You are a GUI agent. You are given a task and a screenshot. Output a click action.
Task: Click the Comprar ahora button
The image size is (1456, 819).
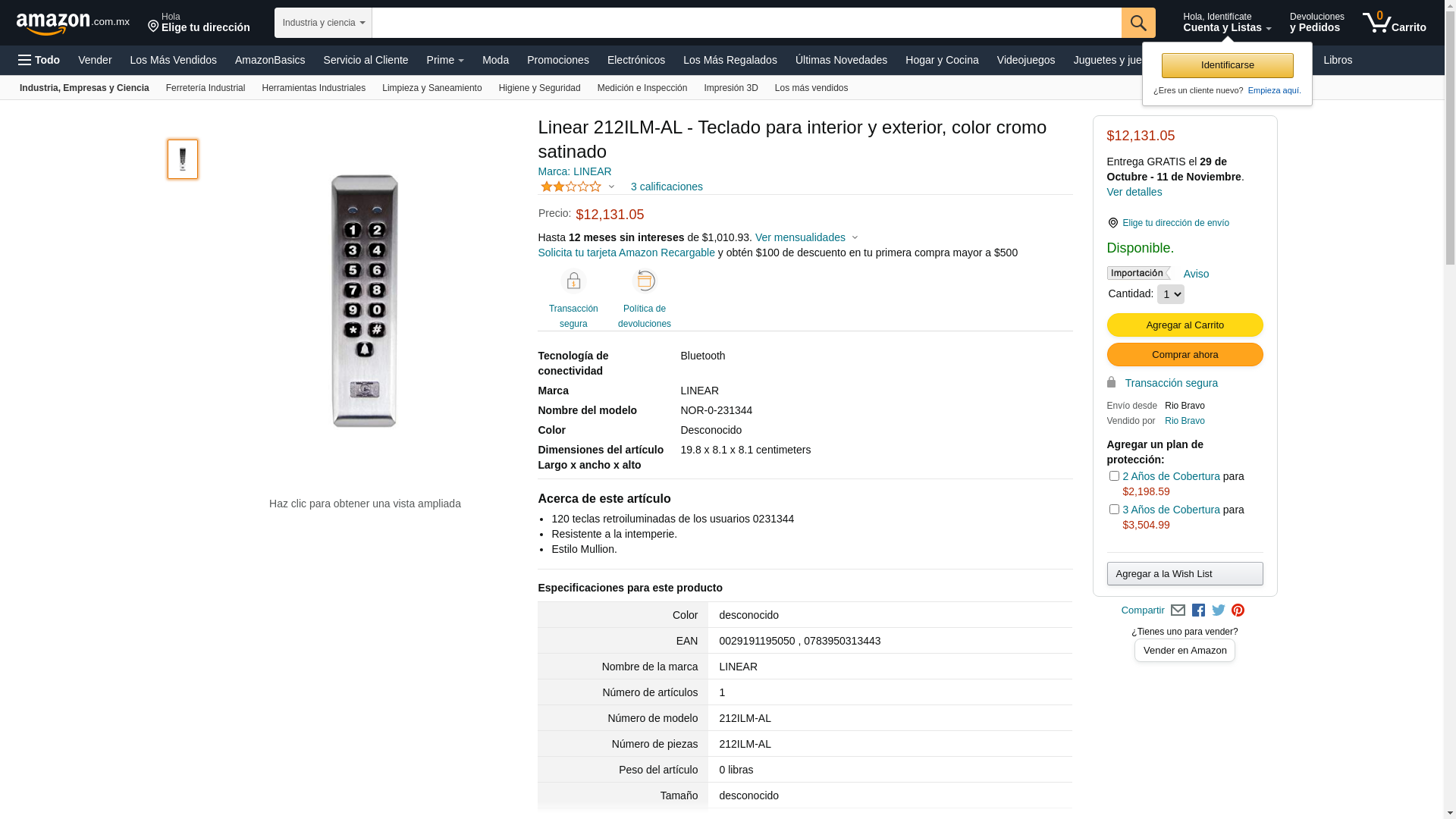pos(1185,355)
